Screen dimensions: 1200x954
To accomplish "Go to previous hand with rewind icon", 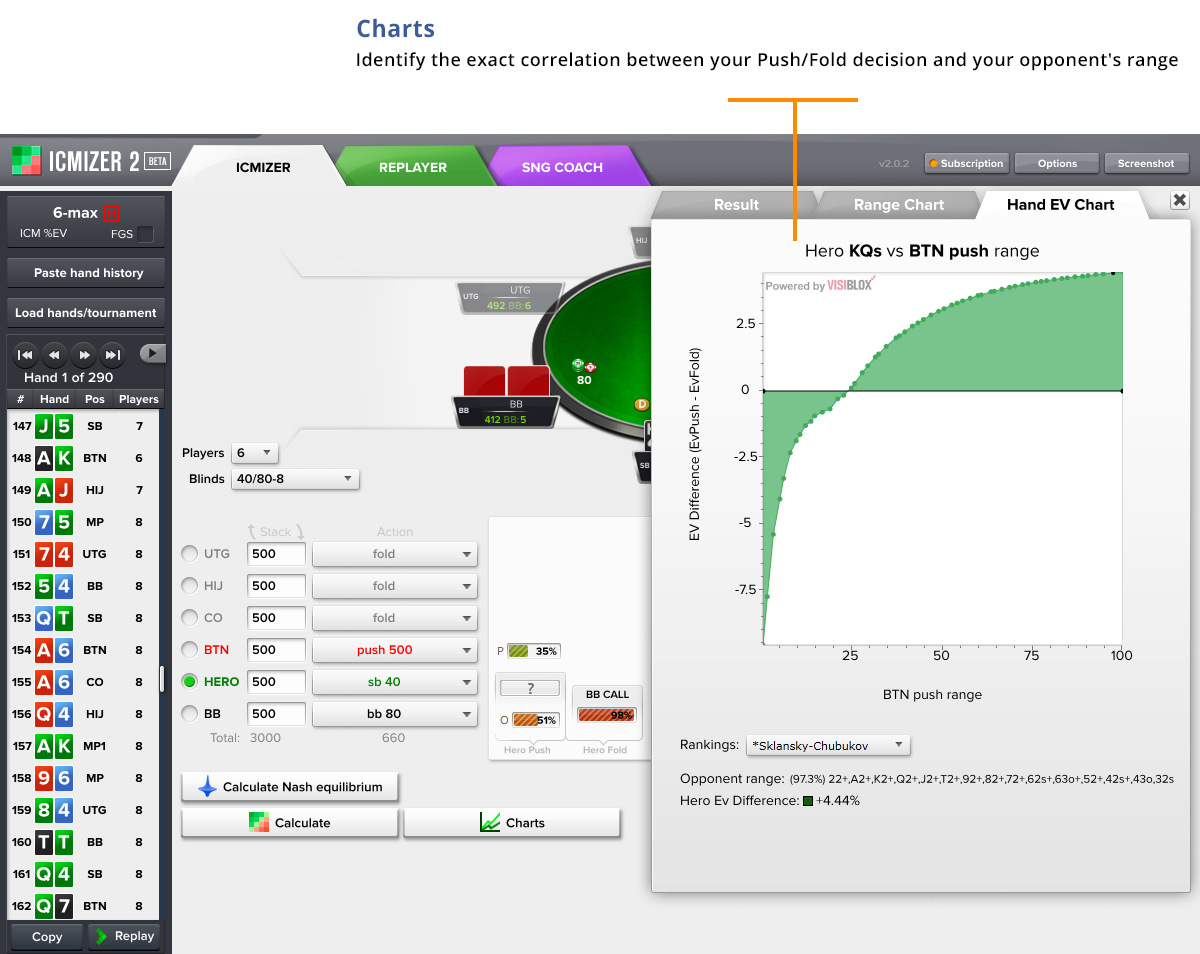I will click(x=55, y=354).
